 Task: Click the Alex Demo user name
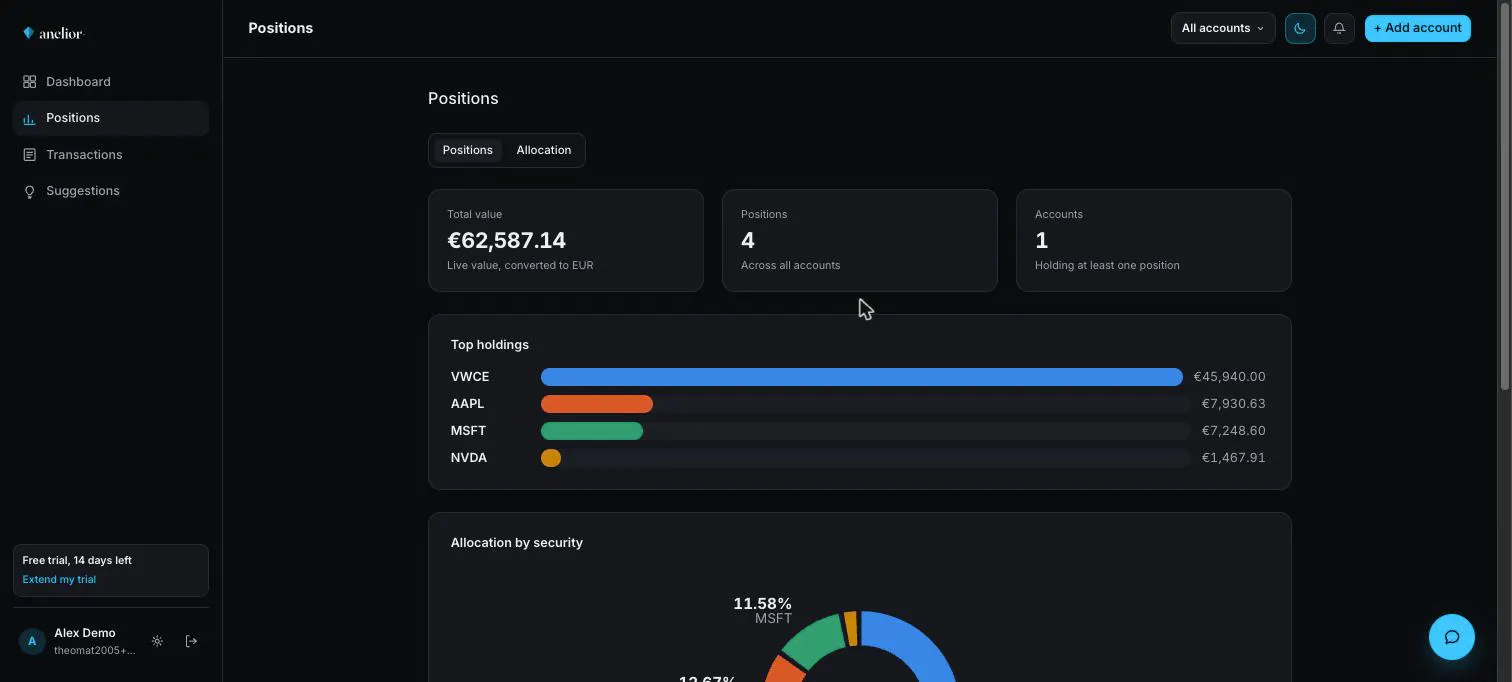[85, 633]
